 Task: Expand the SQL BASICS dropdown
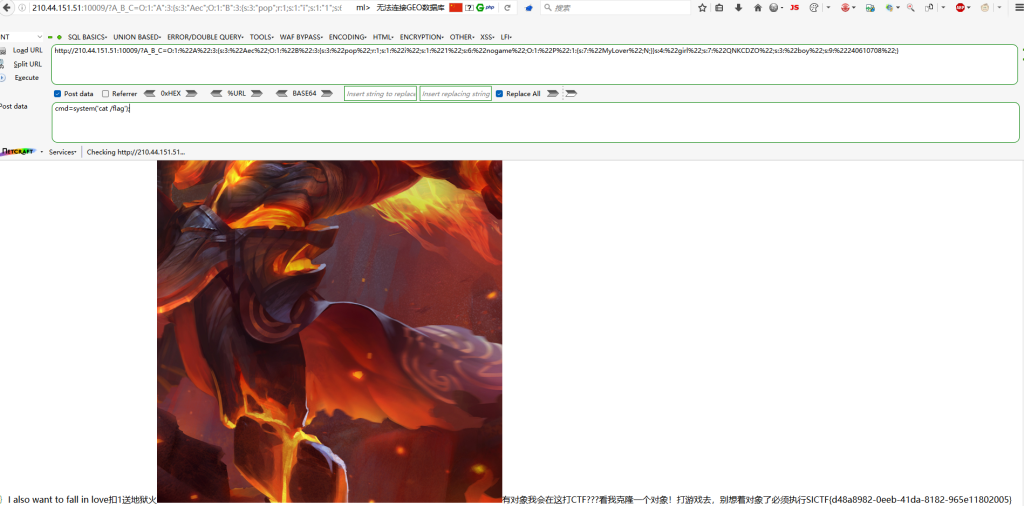coord(88,37)
